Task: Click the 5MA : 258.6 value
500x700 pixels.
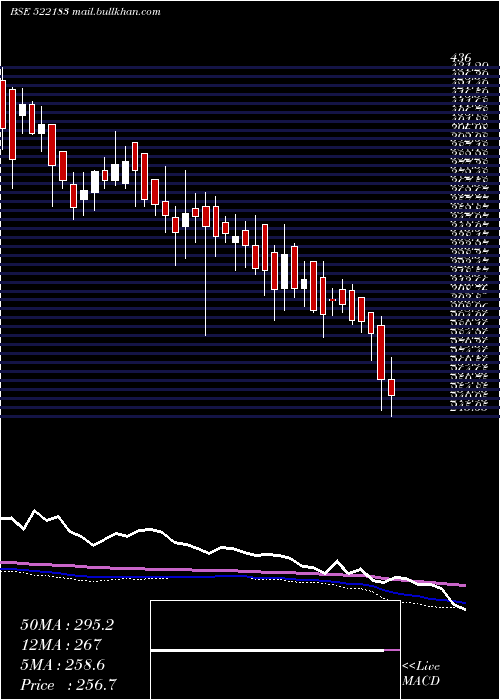Action: tap(62, 665)
